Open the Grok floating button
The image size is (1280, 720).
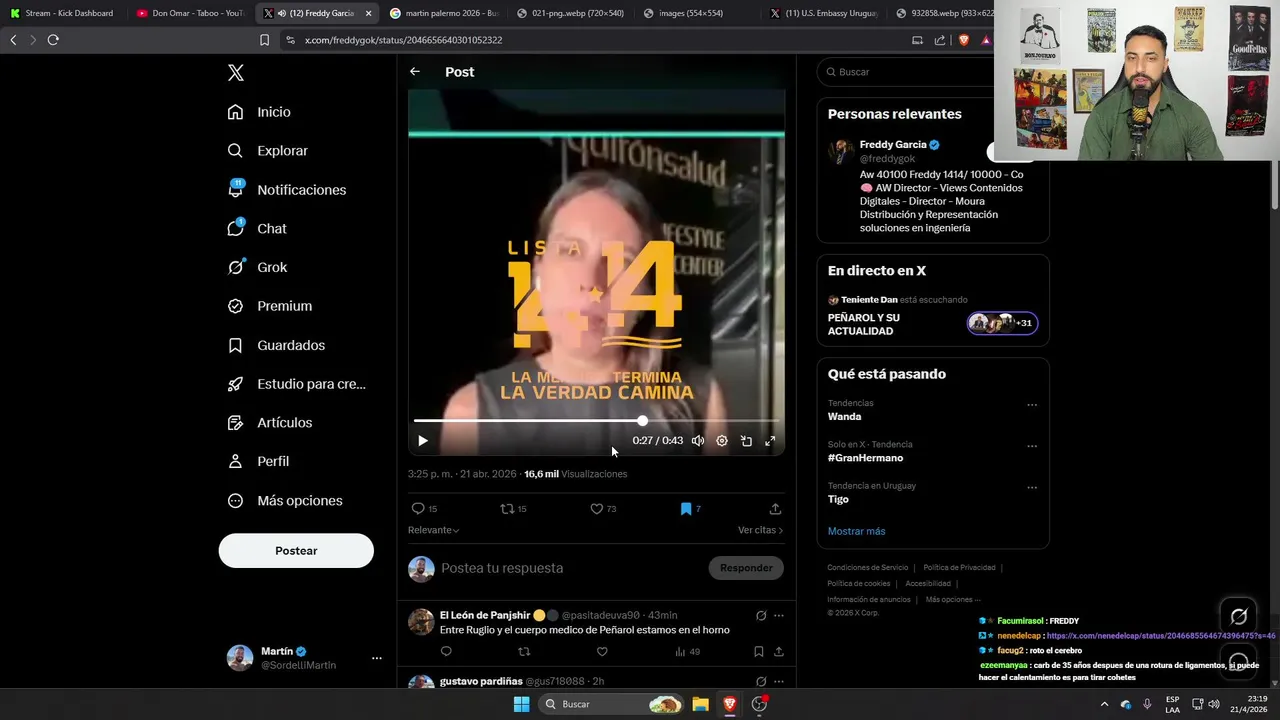click(1239, 617)
